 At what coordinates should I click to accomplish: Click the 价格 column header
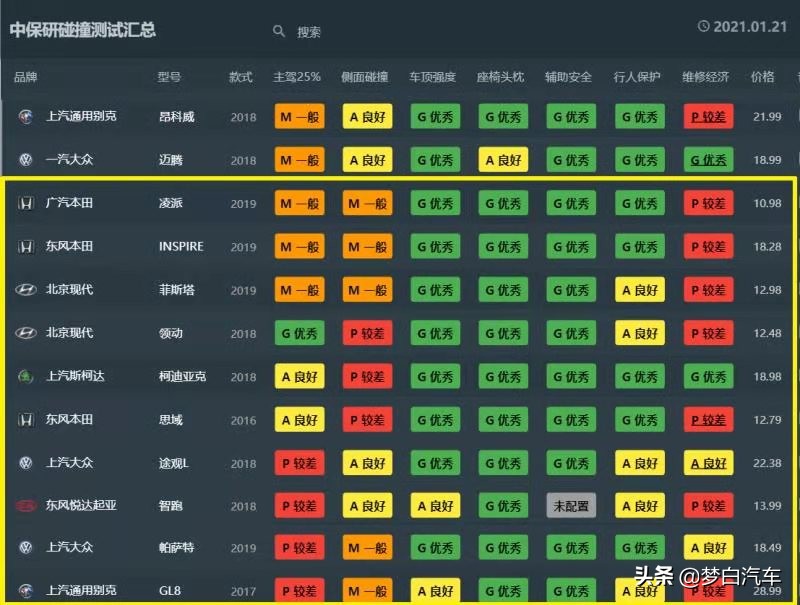click(762, 77)
